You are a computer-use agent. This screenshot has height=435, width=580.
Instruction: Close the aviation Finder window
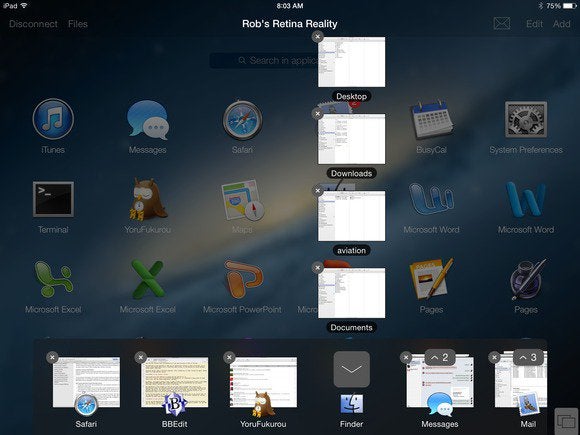(317, 190)
